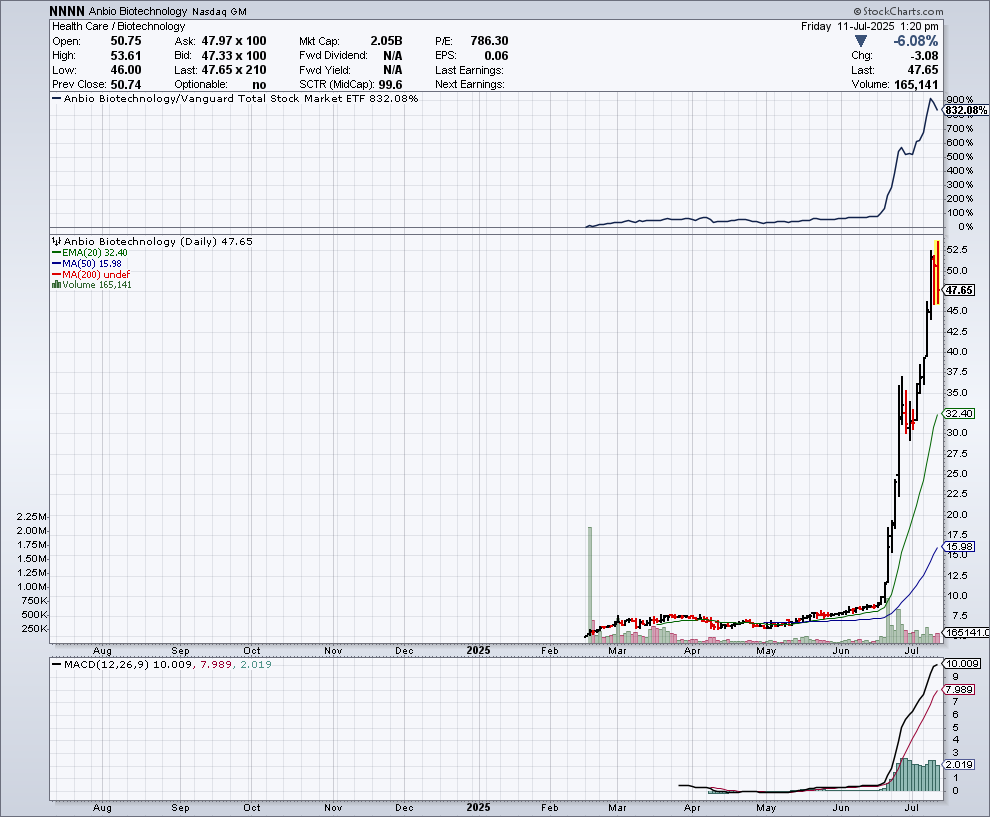Click the P/E value 786.30
Viewport: 990px width, 817px height.
tap(489, 41)
